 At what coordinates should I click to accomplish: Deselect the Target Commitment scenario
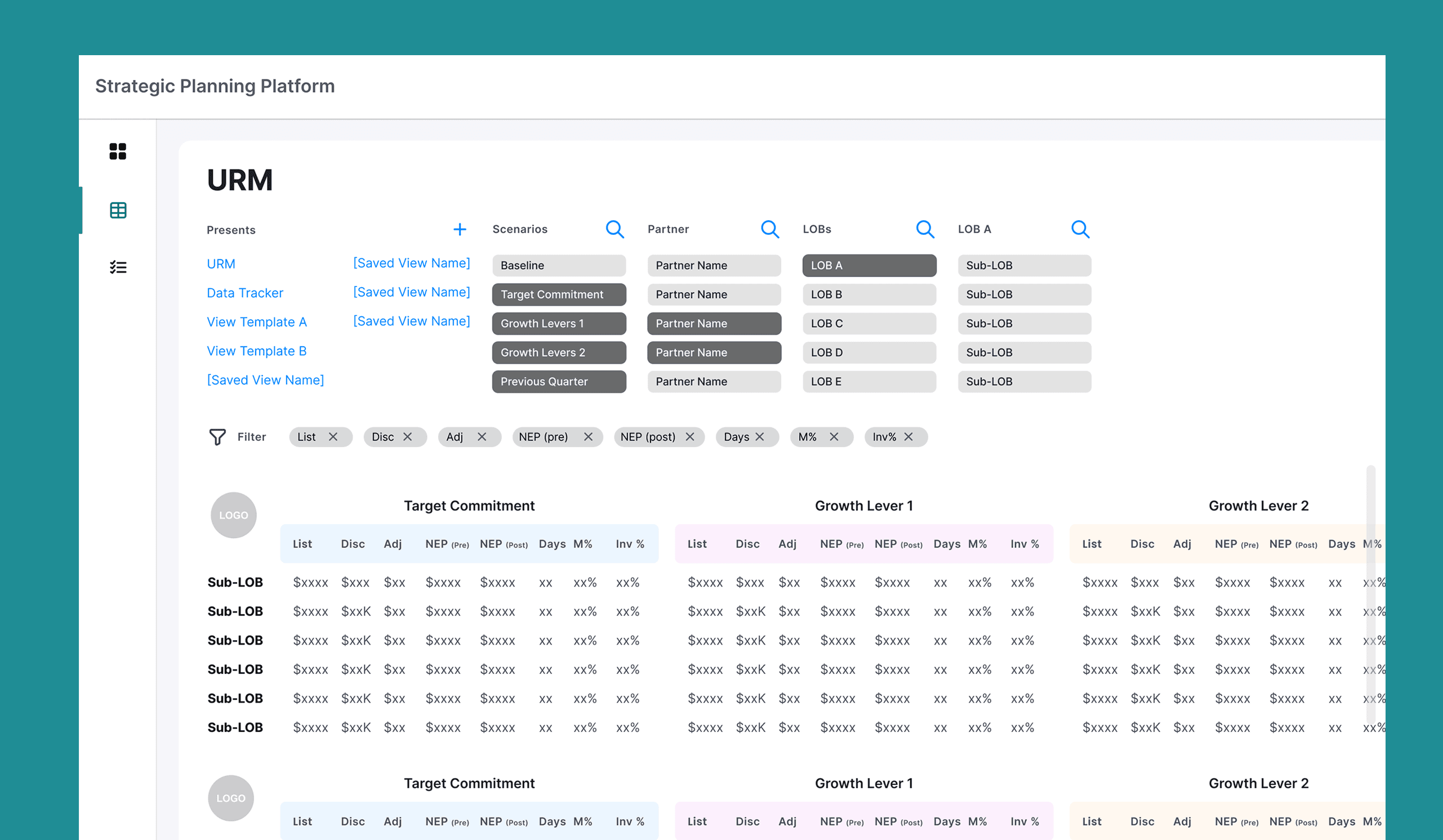pos(558,294)
